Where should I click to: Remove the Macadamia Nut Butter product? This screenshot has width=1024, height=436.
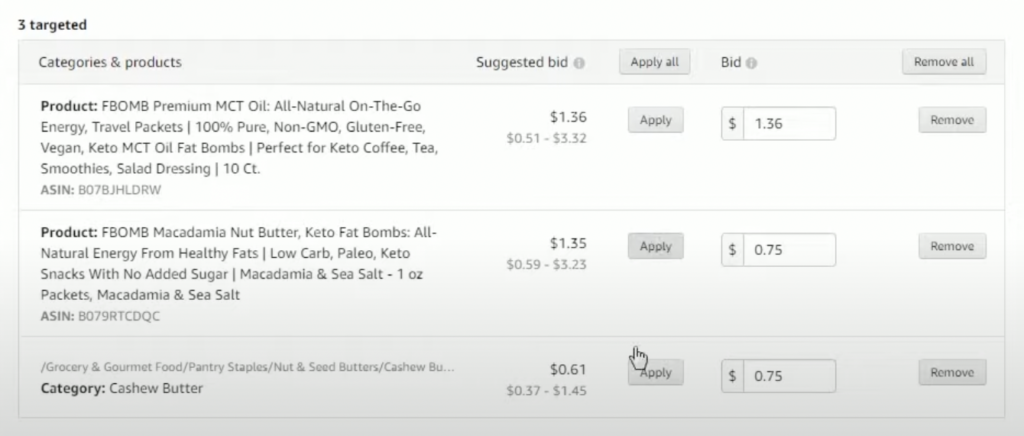pyautogui.click(x=952, y=246)
